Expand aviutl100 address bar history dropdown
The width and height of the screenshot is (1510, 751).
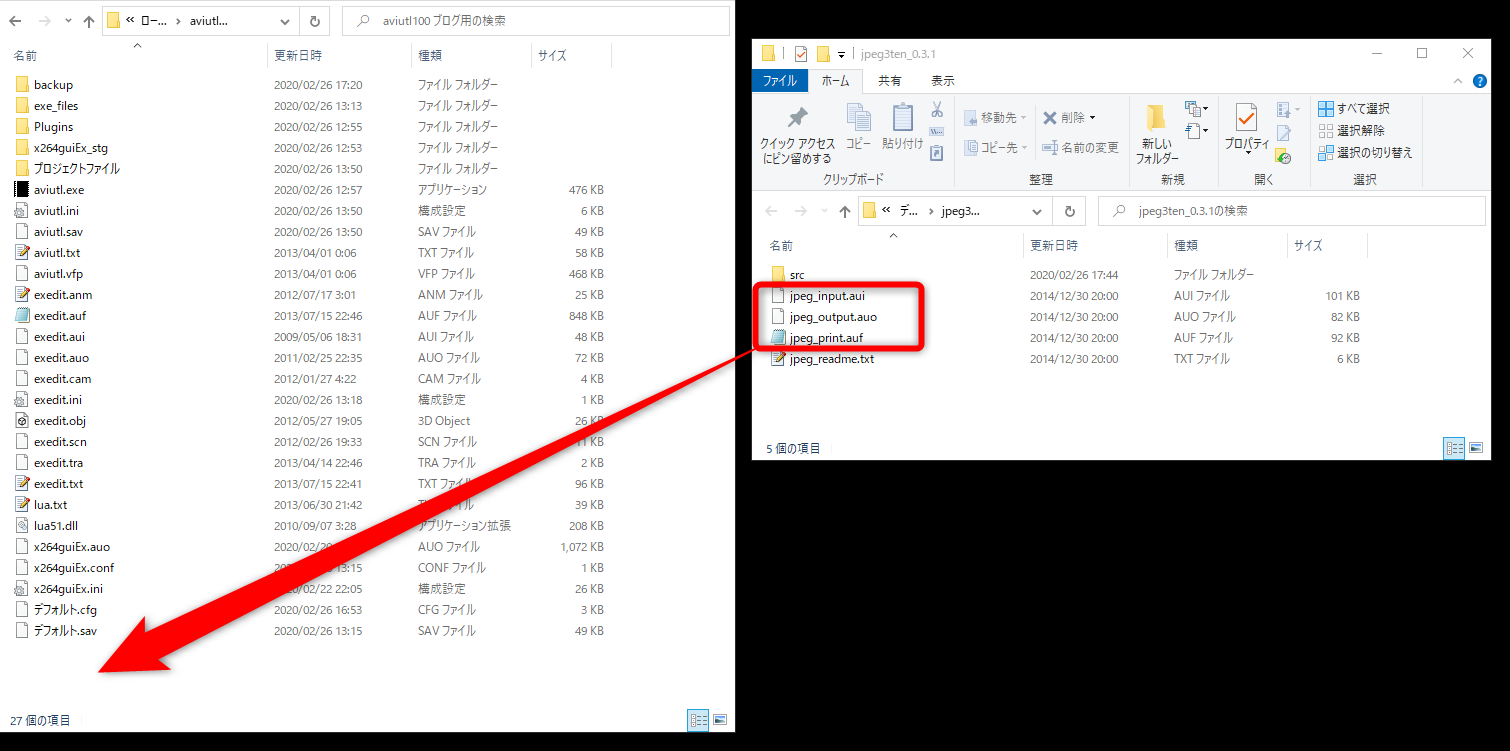click(x=285, y=20)
